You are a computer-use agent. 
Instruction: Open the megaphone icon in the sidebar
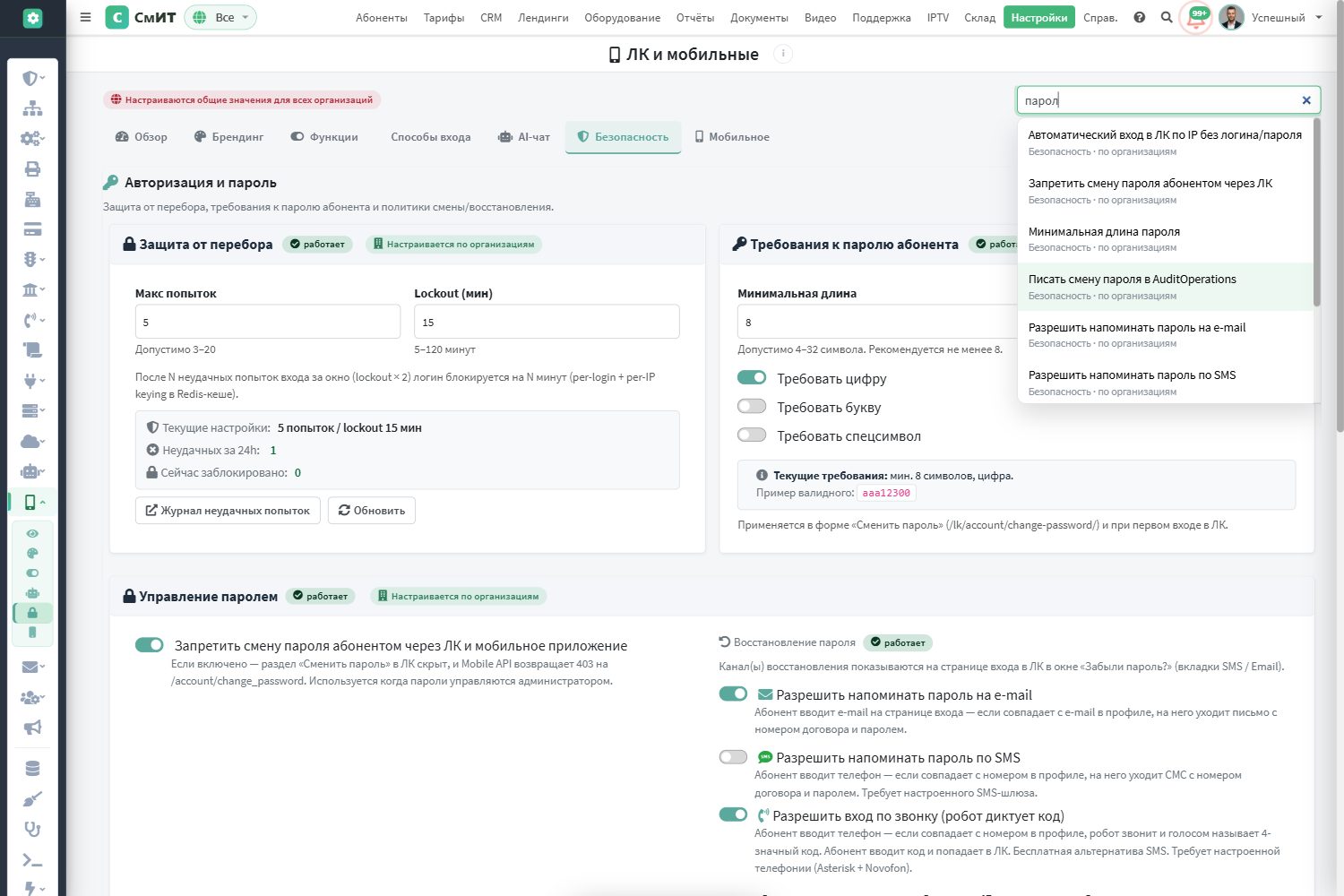[32, 728]
